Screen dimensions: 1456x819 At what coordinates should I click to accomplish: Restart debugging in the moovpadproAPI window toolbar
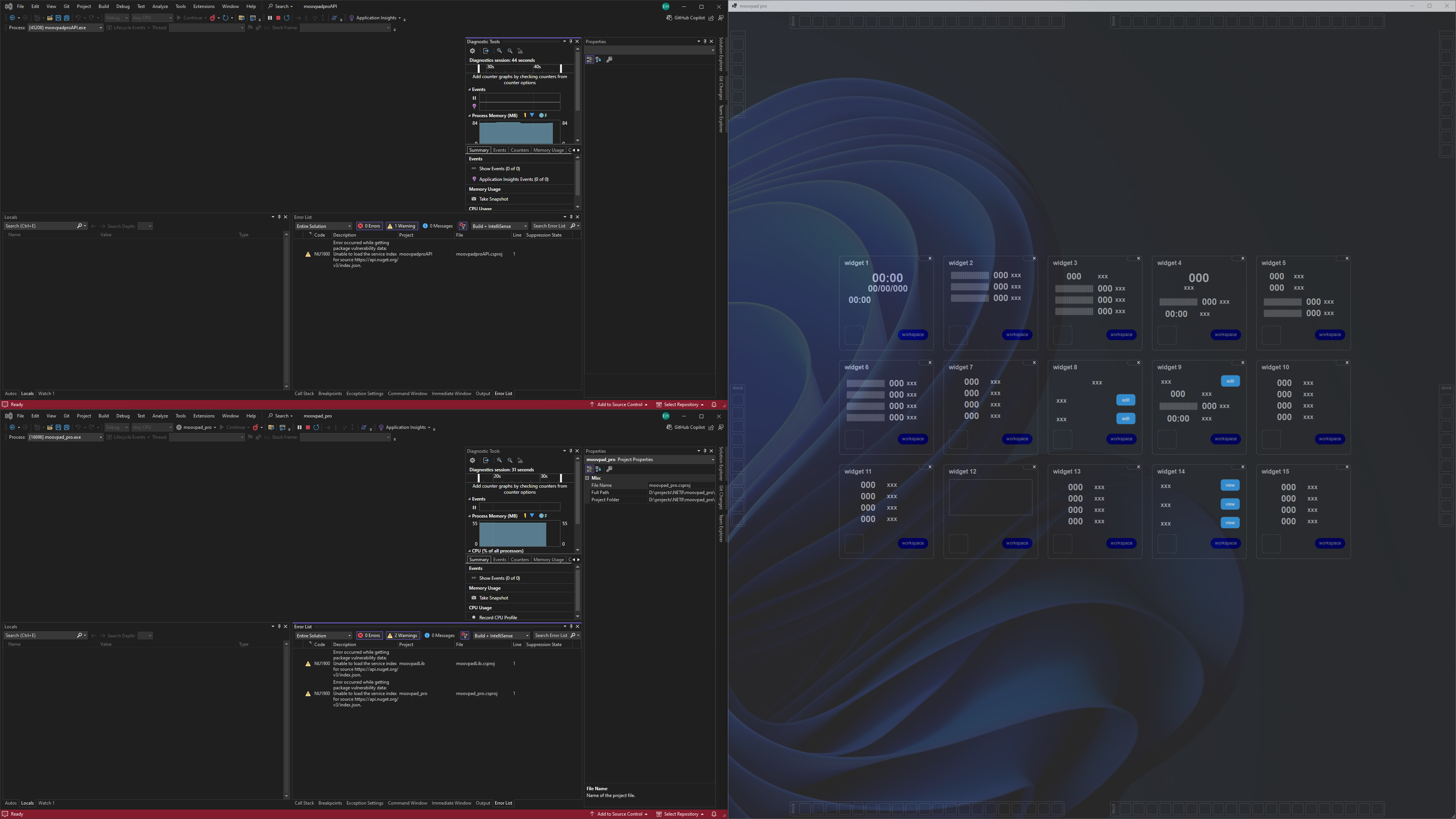pyautogui.click(x=287, y=17)
